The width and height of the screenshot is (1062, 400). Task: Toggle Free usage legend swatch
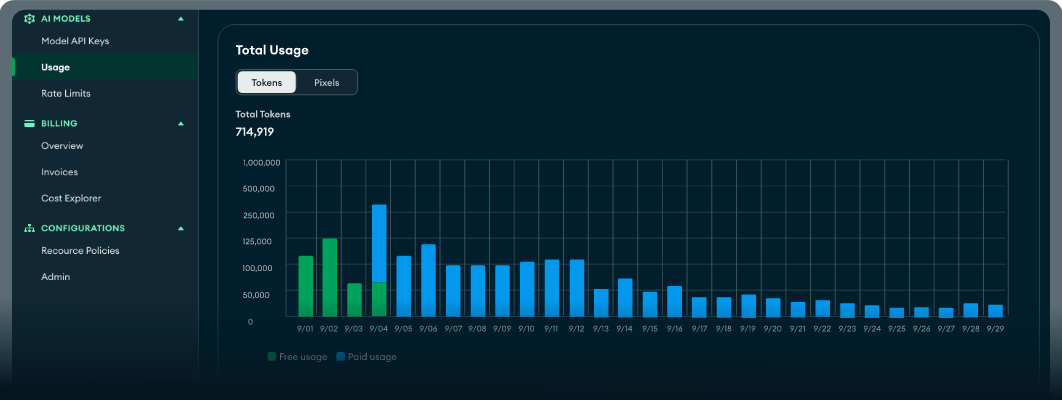pos(273,357)
